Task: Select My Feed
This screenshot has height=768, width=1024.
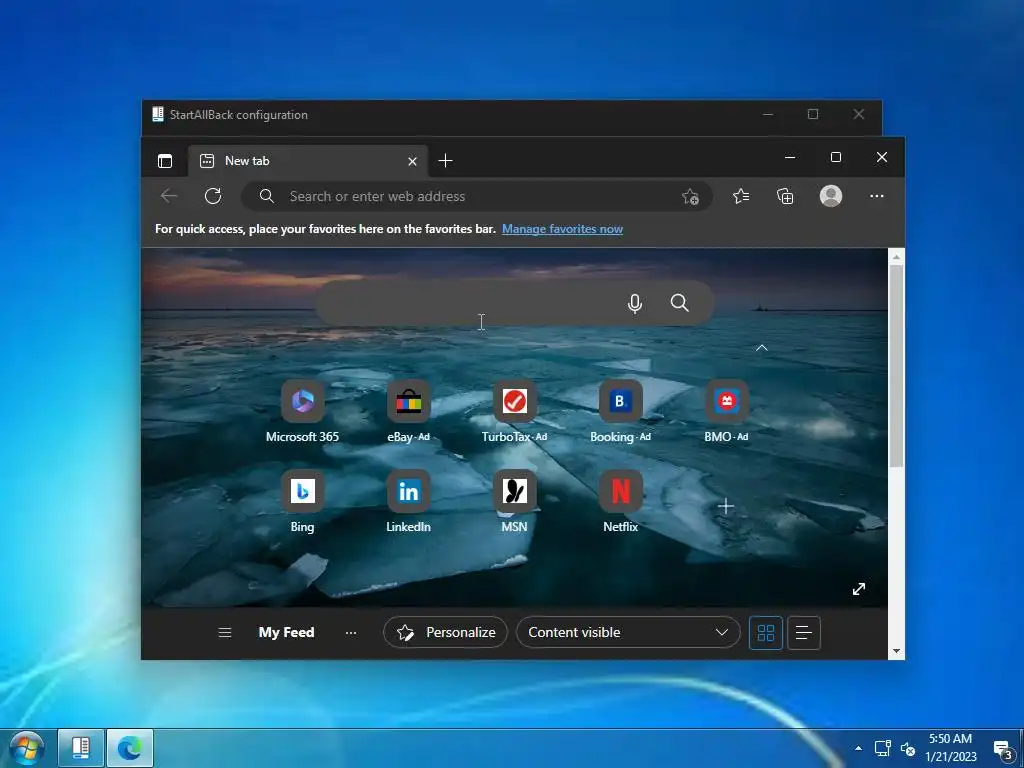Action: coord(287,632)
